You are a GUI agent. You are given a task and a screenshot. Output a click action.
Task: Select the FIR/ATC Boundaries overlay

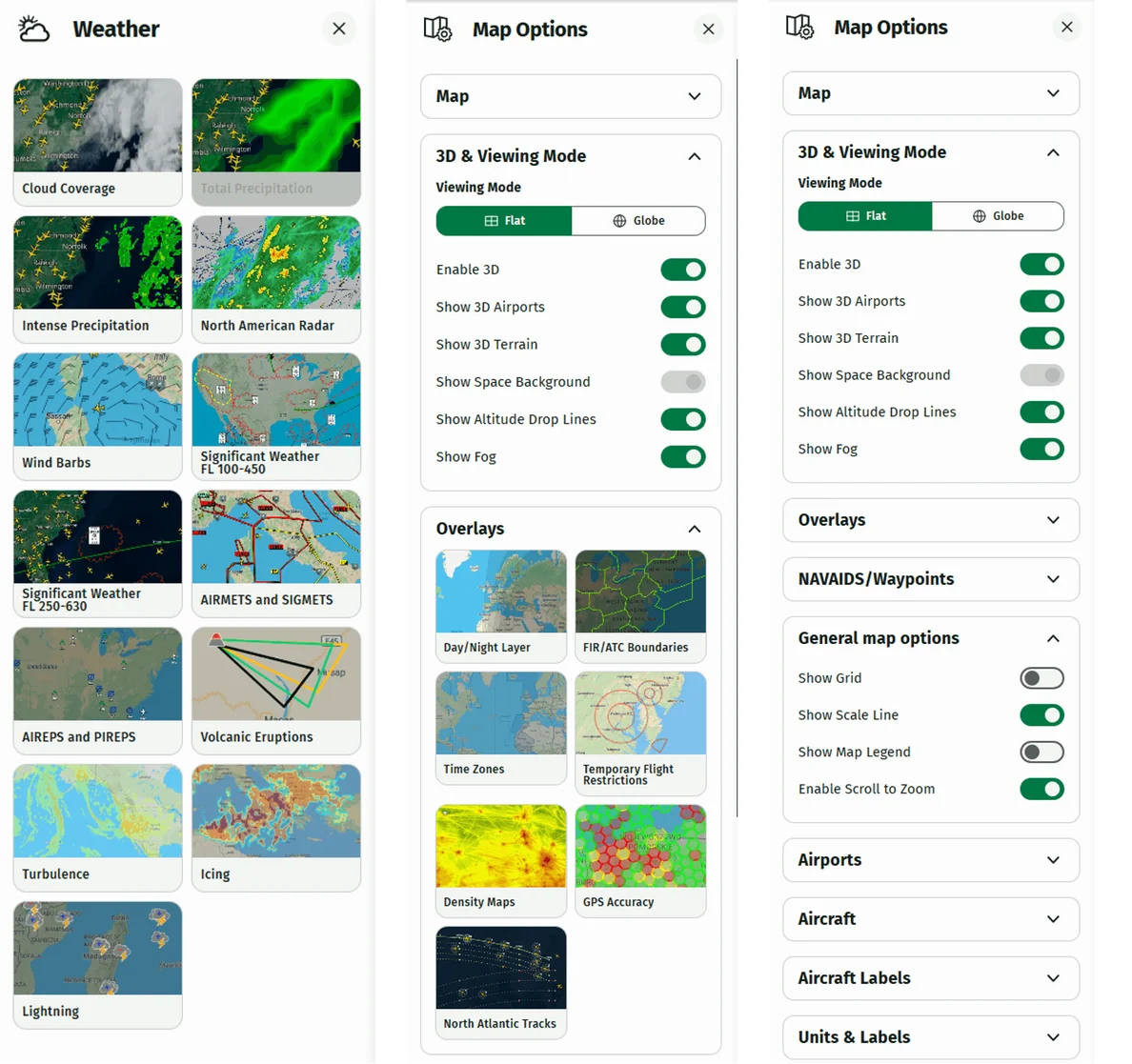(640, 607)
